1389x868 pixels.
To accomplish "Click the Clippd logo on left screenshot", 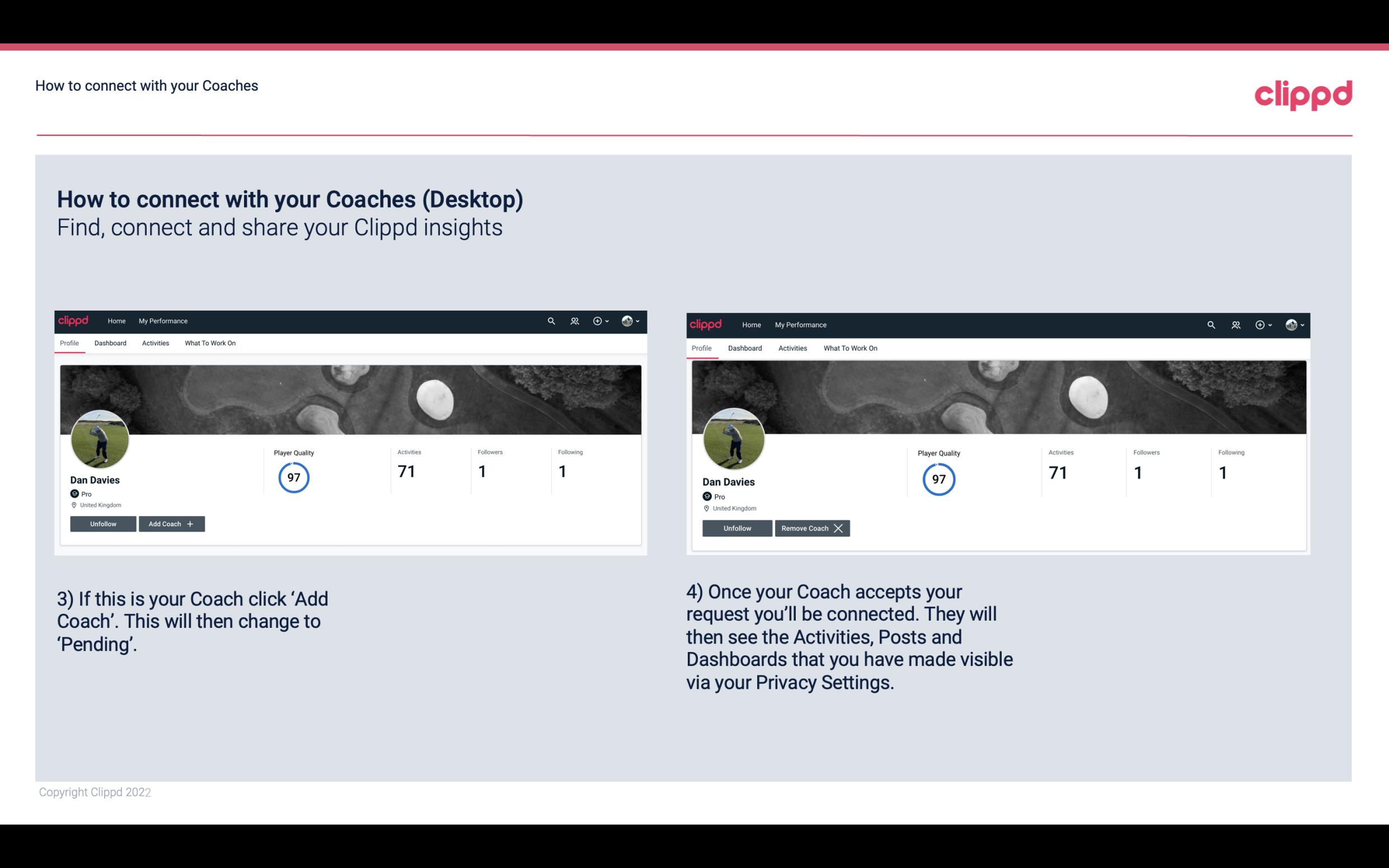I will pos(75,321).
